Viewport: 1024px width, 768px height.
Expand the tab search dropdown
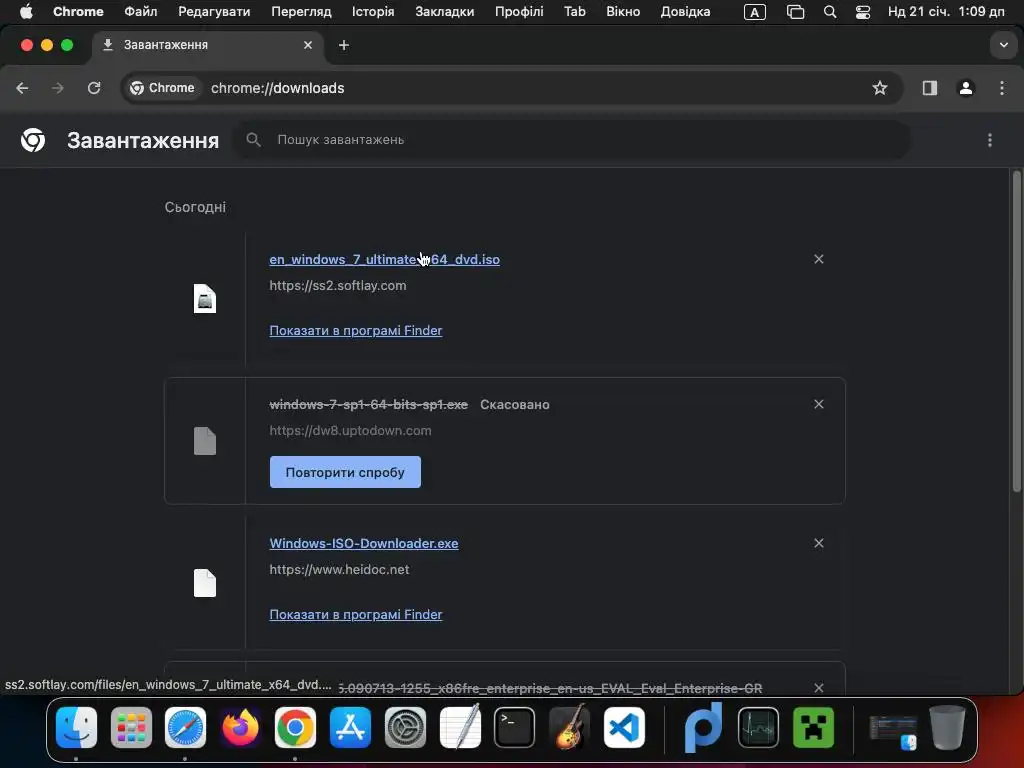(1003, 45)
